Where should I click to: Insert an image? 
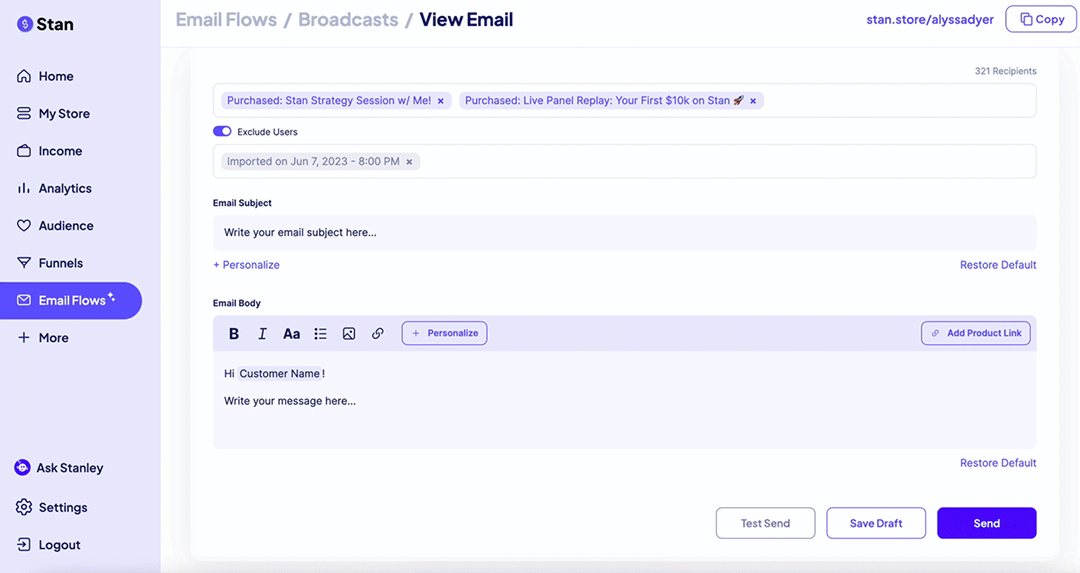tap(349, 333)
